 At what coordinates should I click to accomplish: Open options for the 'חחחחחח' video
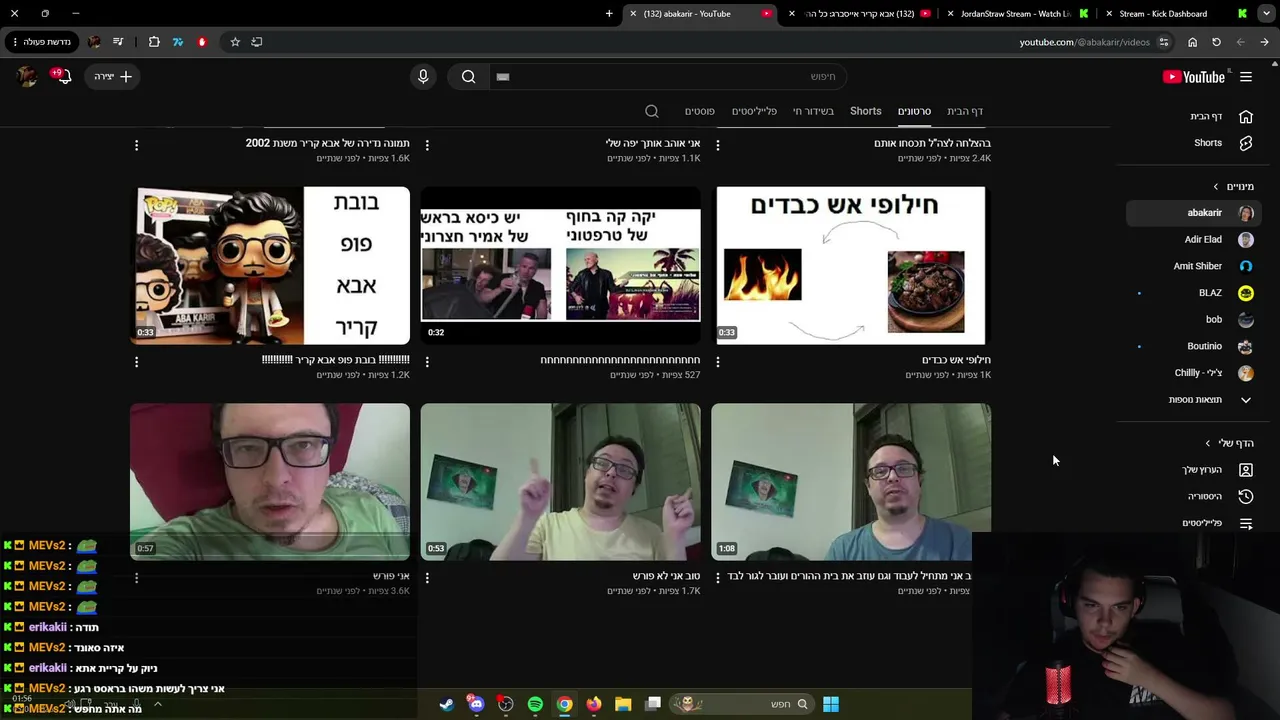click(427, 362)
